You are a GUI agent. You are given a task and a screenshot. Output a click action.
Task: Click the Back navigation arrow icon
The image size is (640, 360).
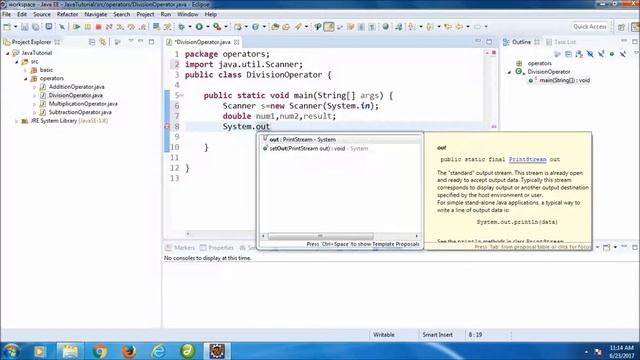(x=459, y=27)
